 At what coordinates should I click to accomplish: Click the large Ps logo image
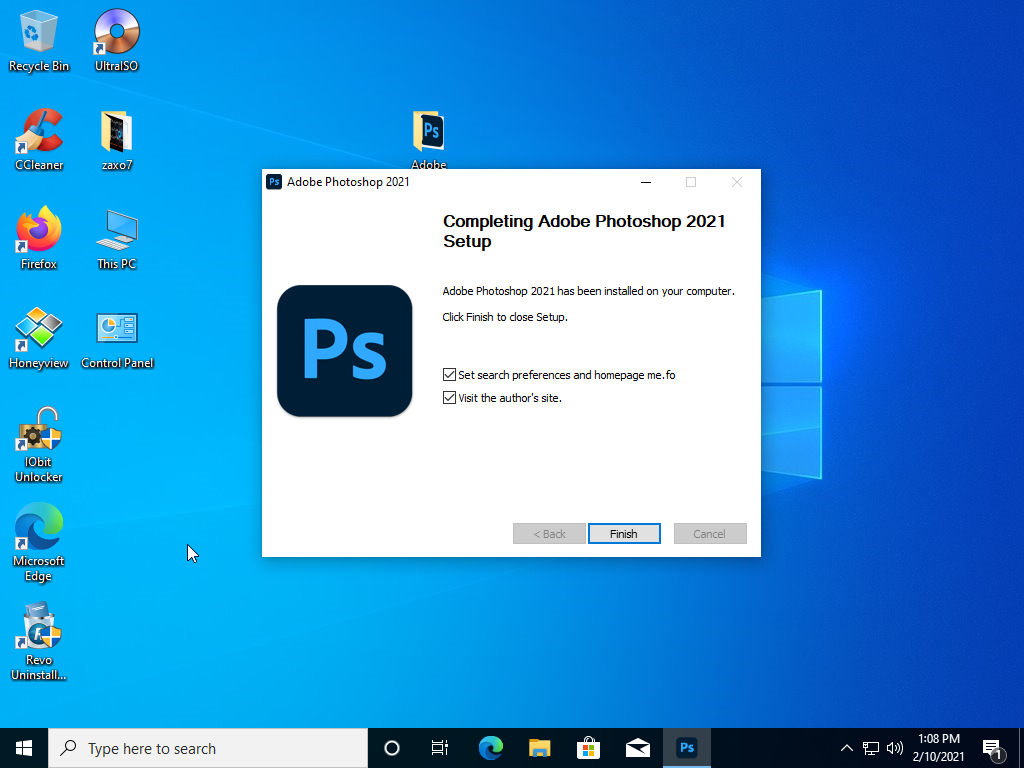tap(344, 351)
